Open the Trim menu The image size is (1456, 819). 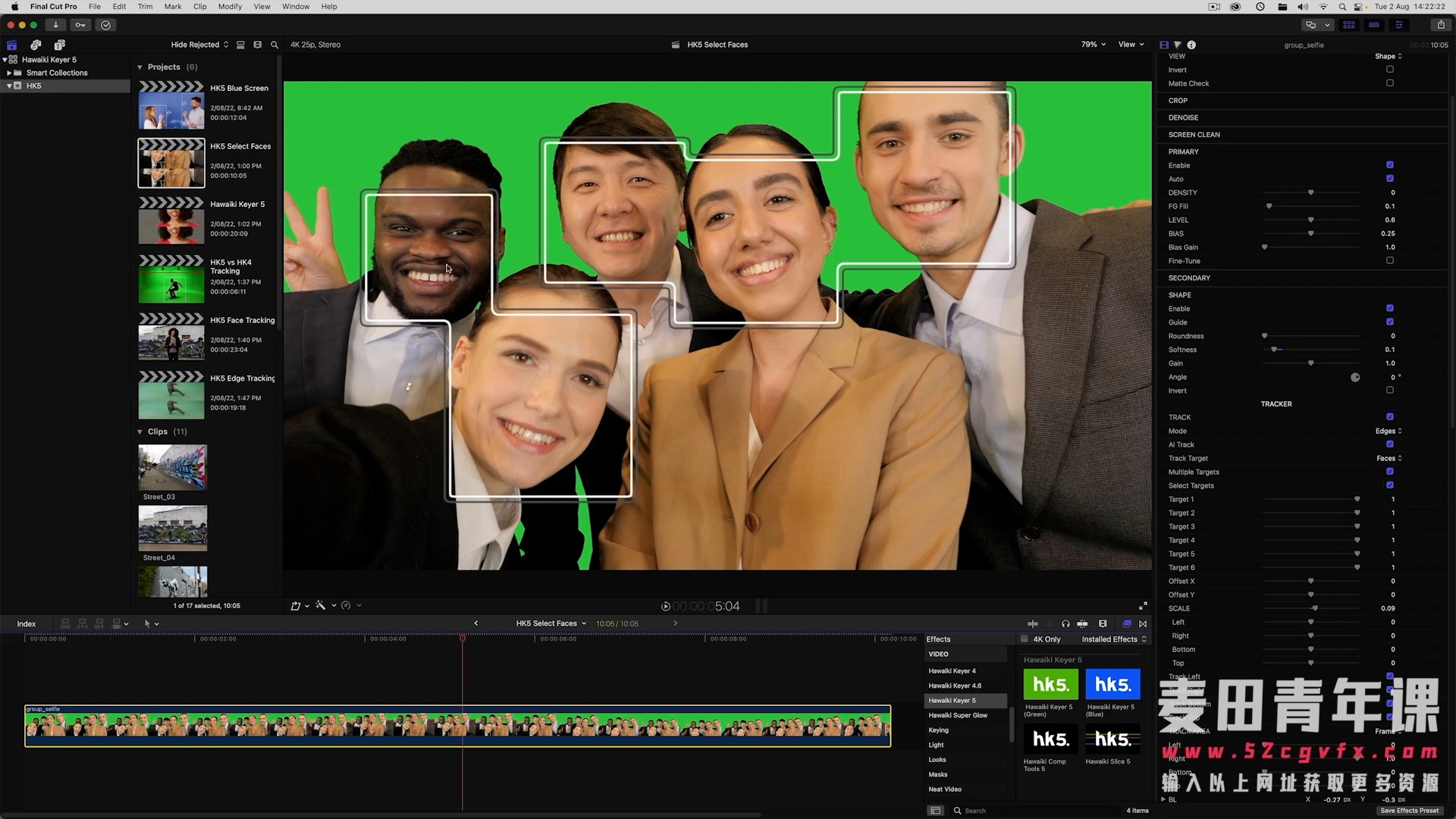pyautogui.click(x=145, y=6)
